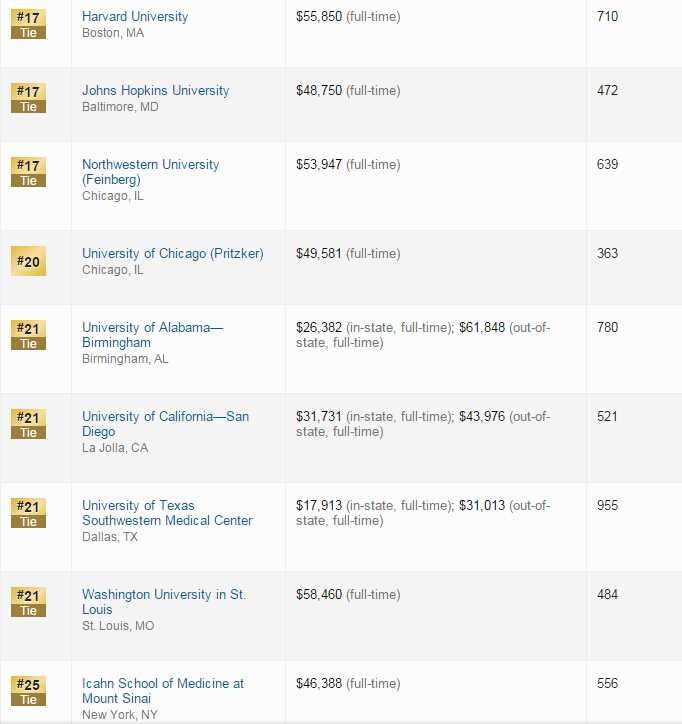Open University of Texas Southwestern Medical Center
The height and width of the screenshot is (724, 682).
166,513
